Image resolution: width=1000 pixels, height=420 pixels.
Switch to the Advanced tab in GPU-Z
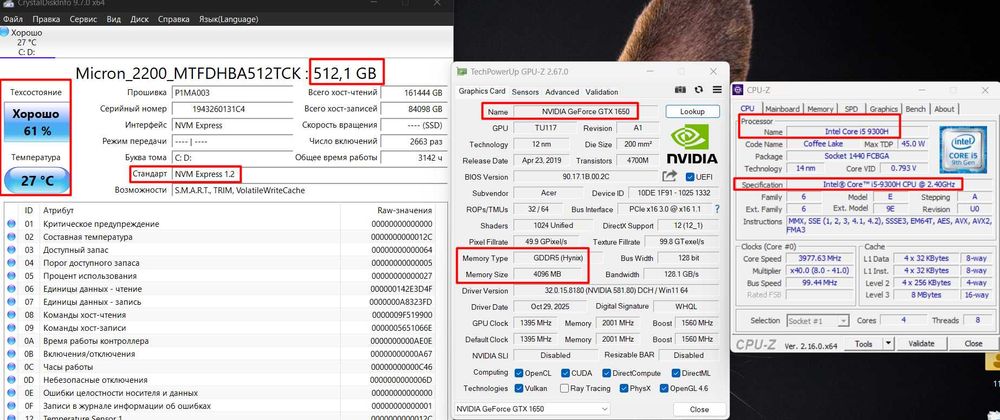coord(562,92)
